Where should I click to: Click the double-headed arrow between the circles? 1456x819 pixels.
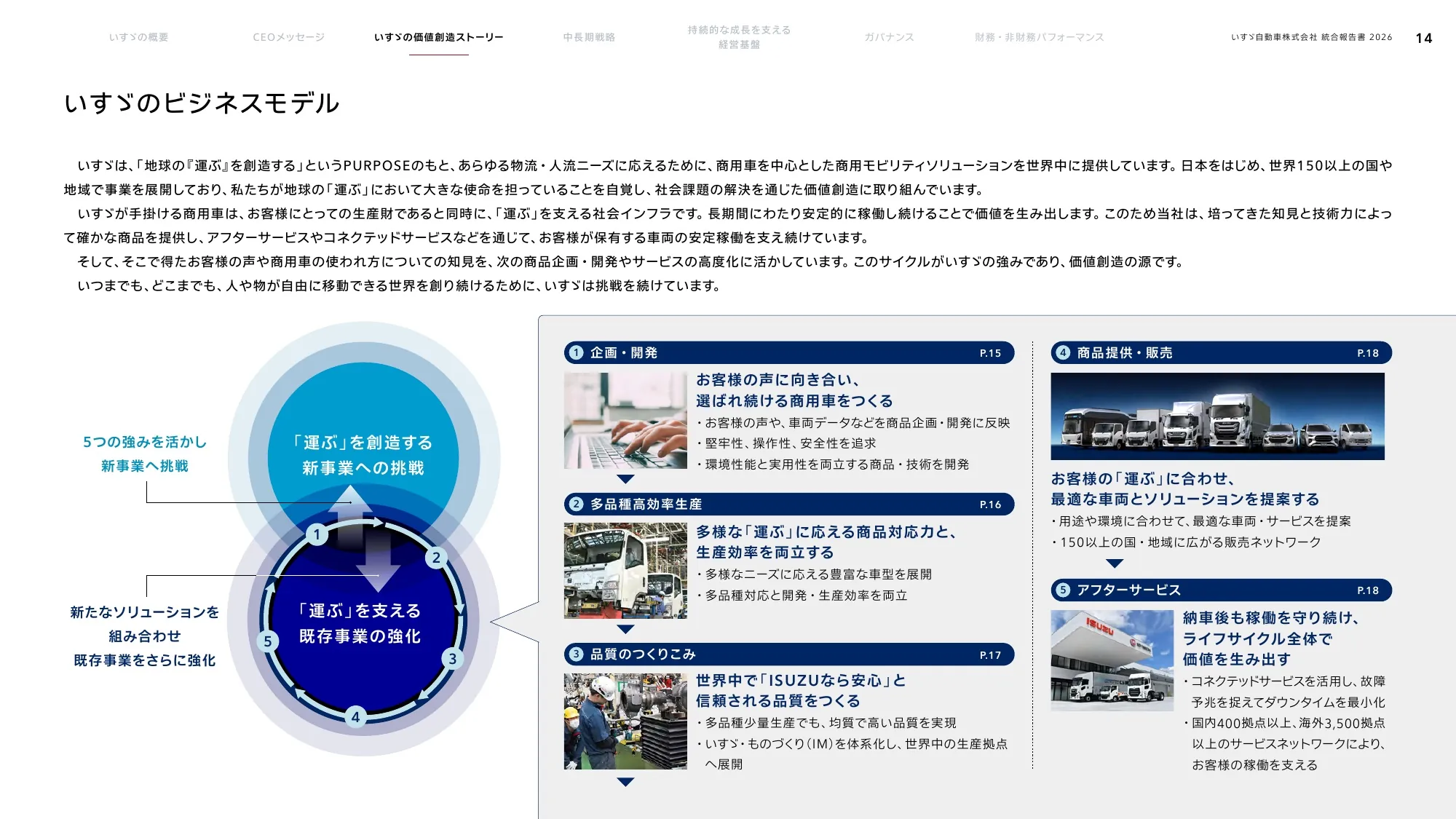tap(363, 537)
